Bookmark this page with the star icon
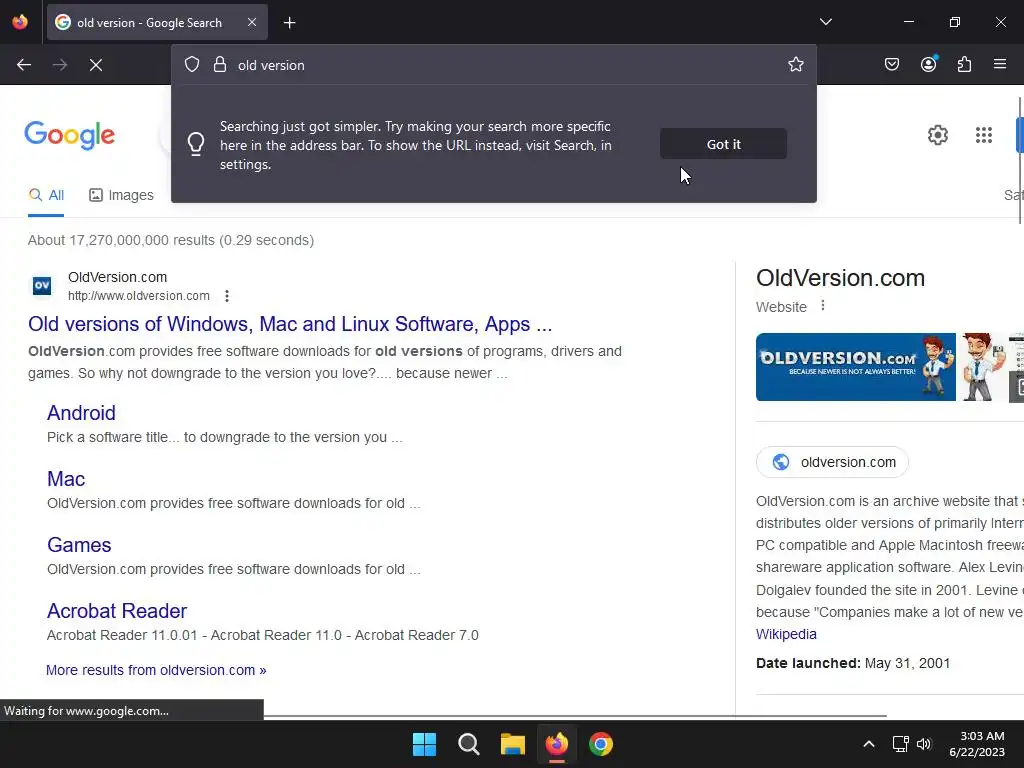Viewport: 1024px width, 768px height. coord(795,64)
